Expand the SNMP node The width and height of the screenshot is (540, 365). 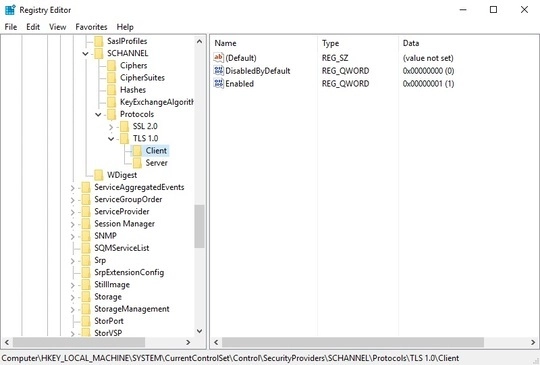click(73, 237)
